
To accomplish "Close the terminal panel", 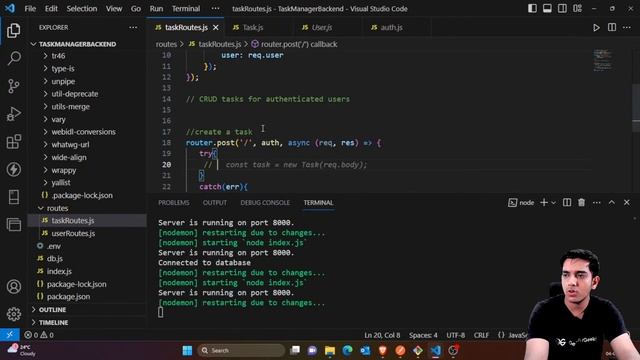I will (627, 202).
